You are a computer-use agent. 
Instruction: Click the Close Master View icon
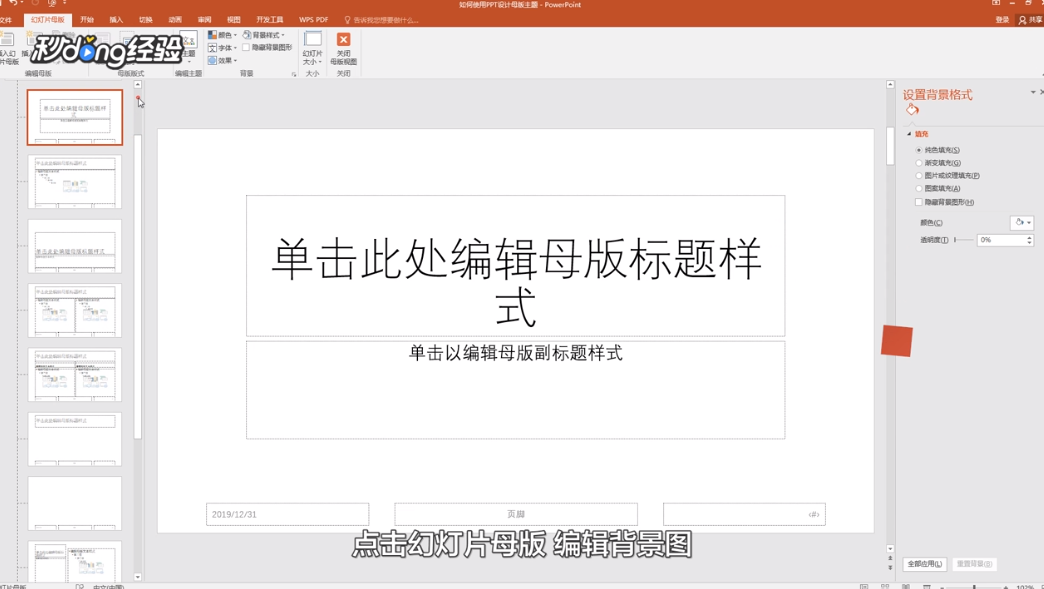pyautogui.click(x=344, y=40)
